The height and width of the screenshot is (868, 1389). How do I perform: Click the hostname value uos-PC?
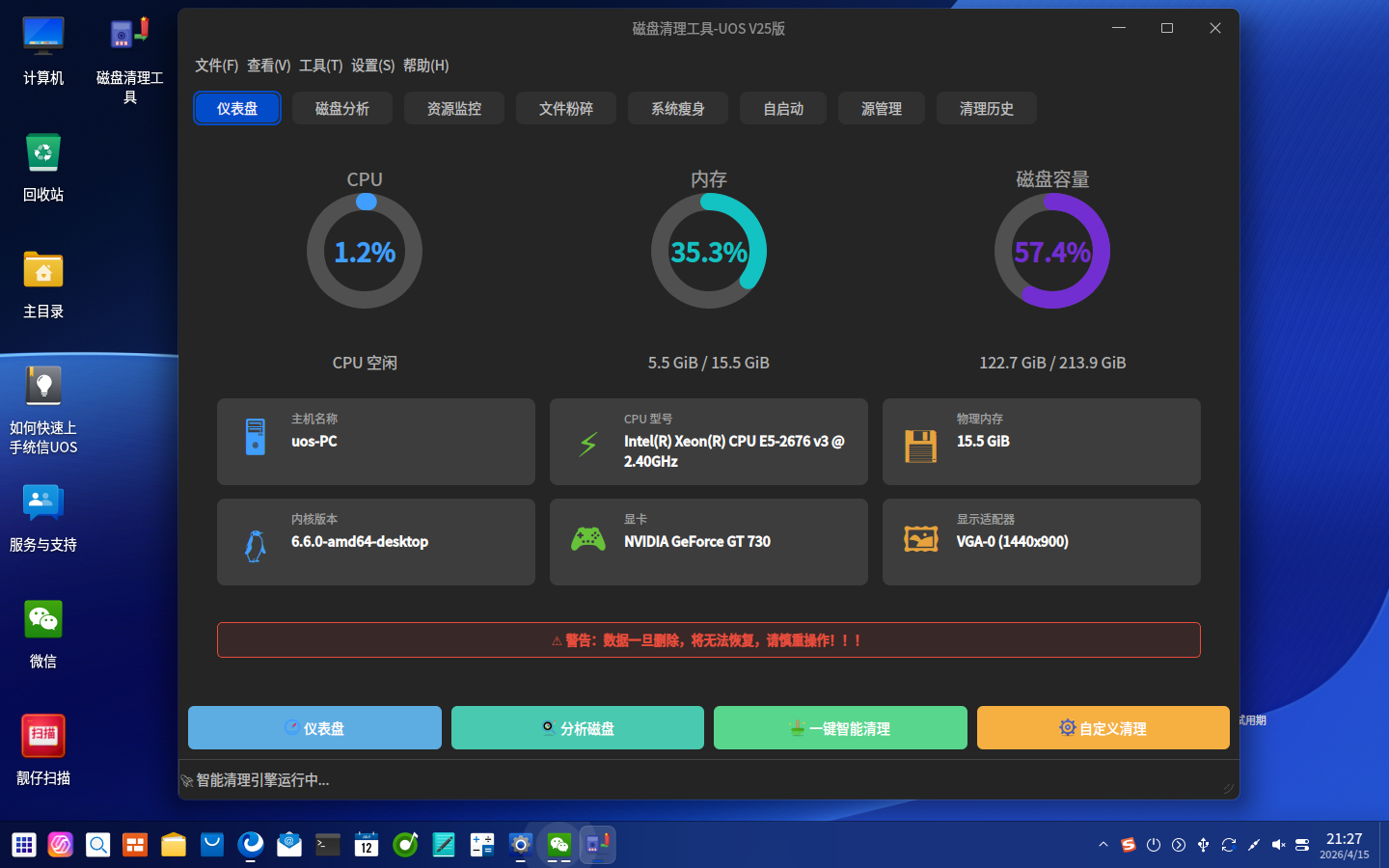(x=314, y=442)
